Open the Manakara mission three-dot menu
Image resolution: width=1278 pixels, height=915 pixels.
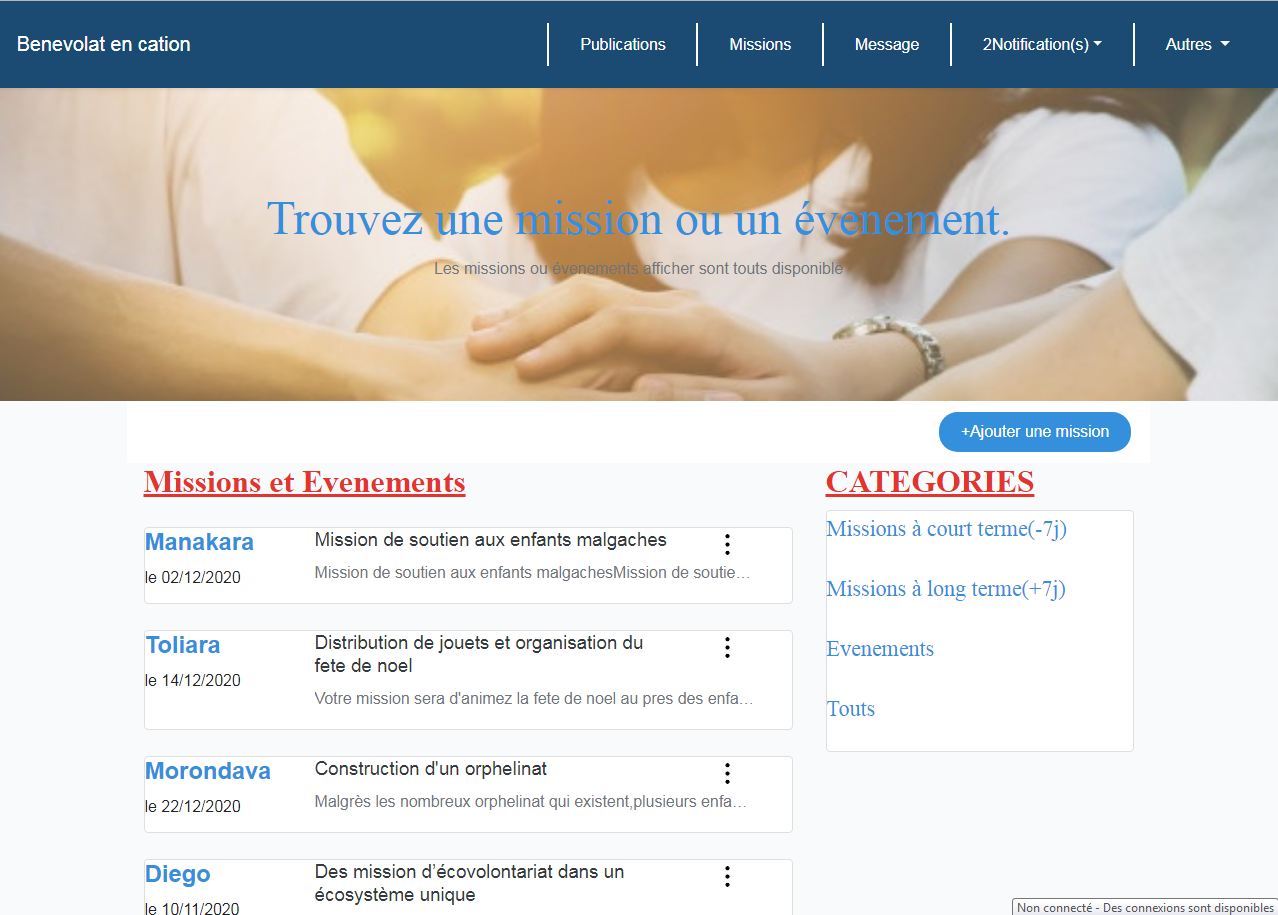coord(727,545)
